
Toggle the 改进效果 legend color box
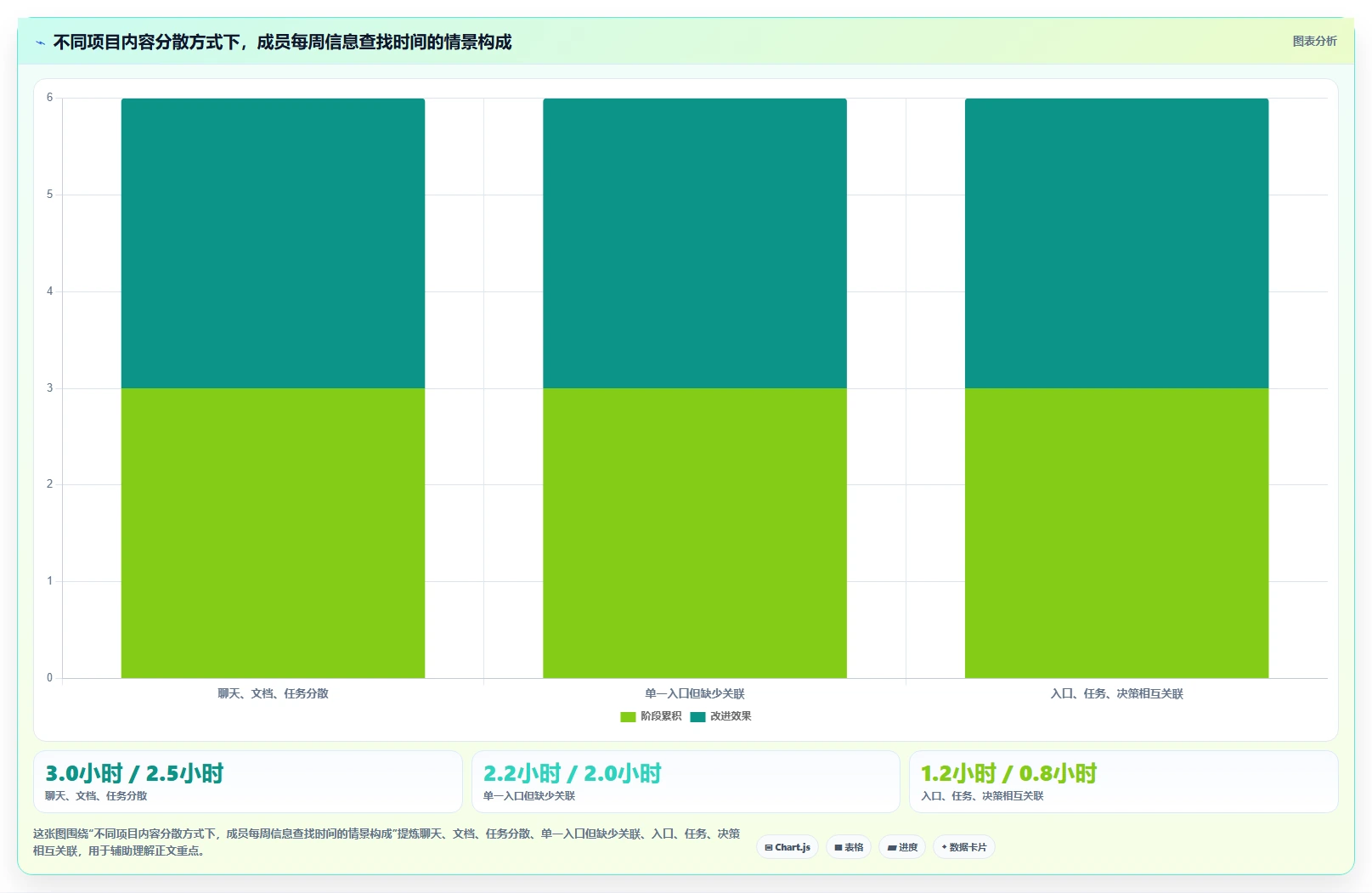(697, 716)
